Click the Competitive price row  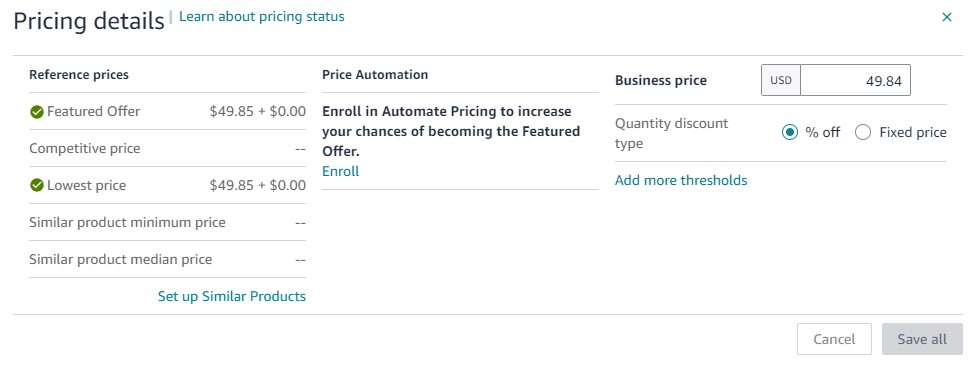click(167, 148)
